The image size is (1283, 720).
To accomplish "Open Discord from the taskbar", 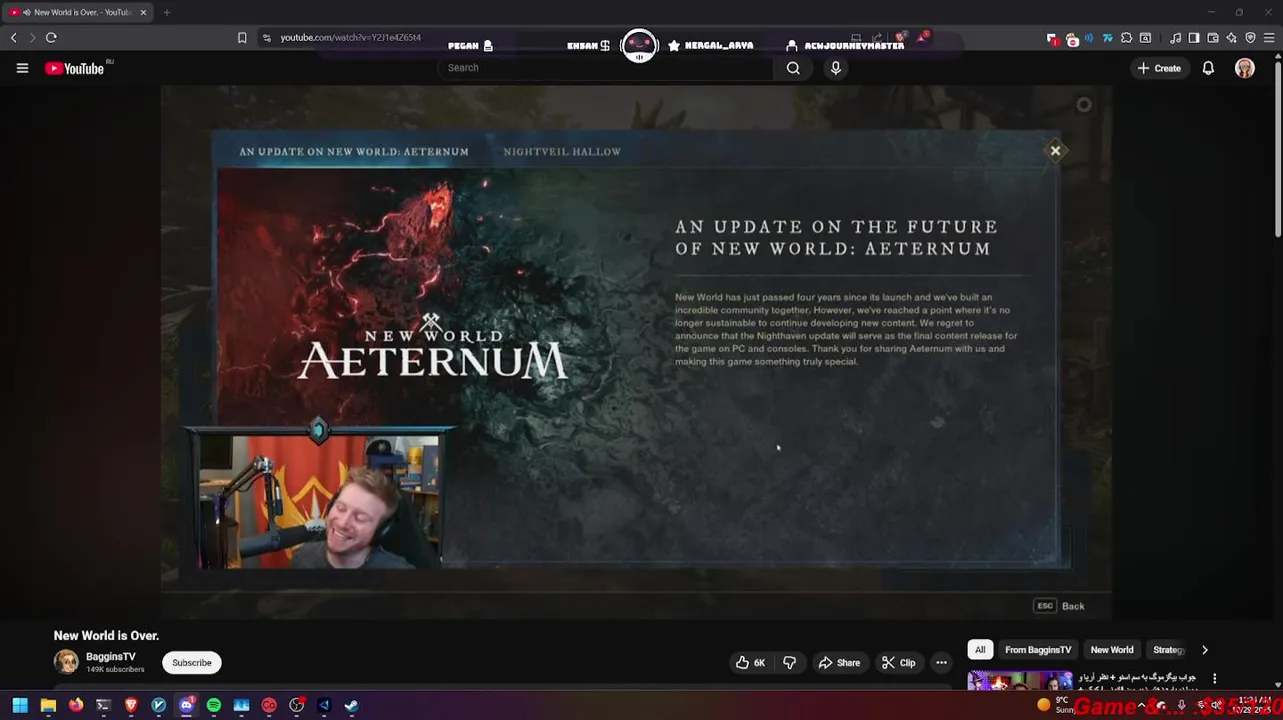I will coord(186,705).
